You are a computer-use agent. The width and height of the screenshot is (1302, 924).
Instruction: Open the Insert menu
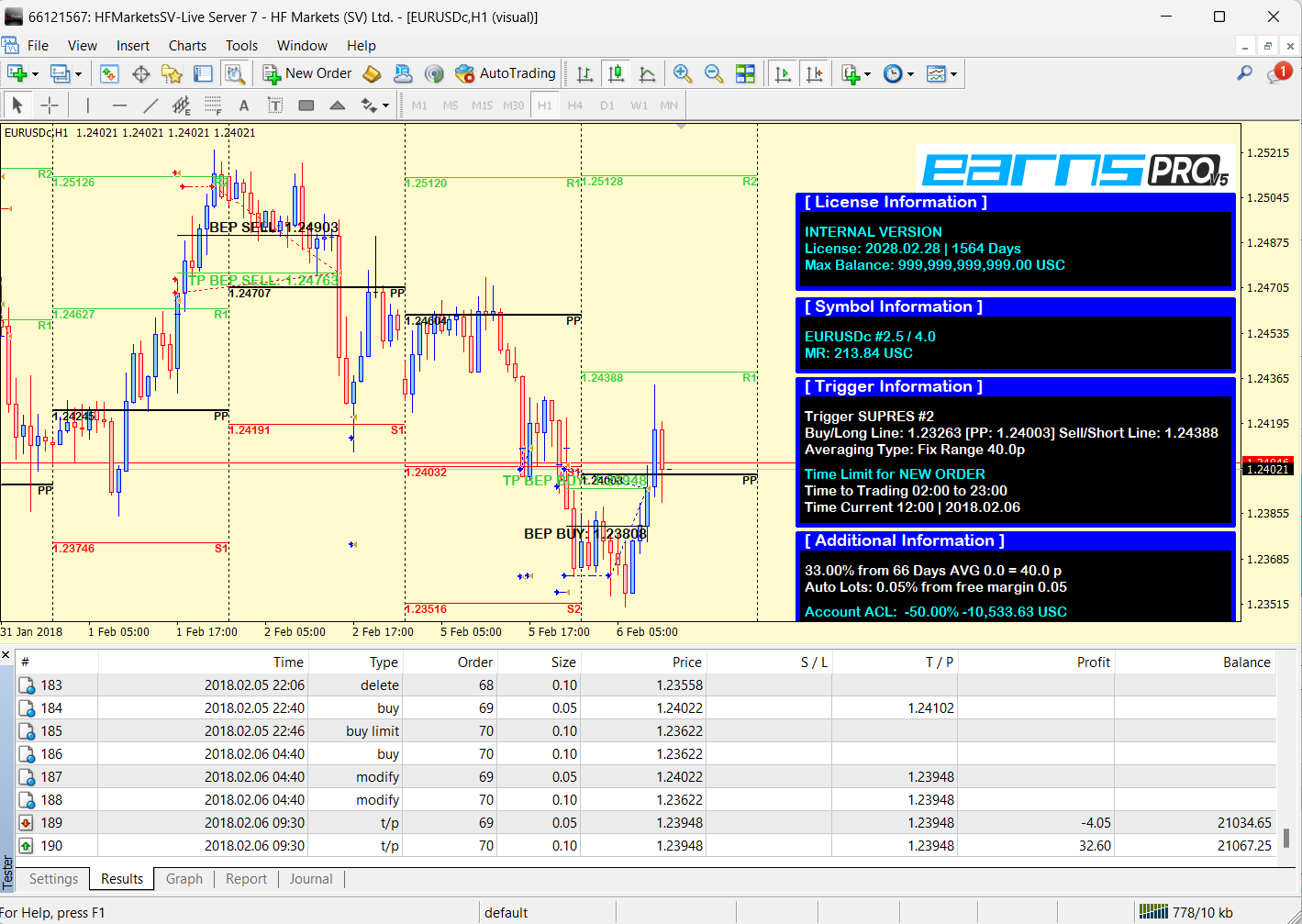coord(133,46)
